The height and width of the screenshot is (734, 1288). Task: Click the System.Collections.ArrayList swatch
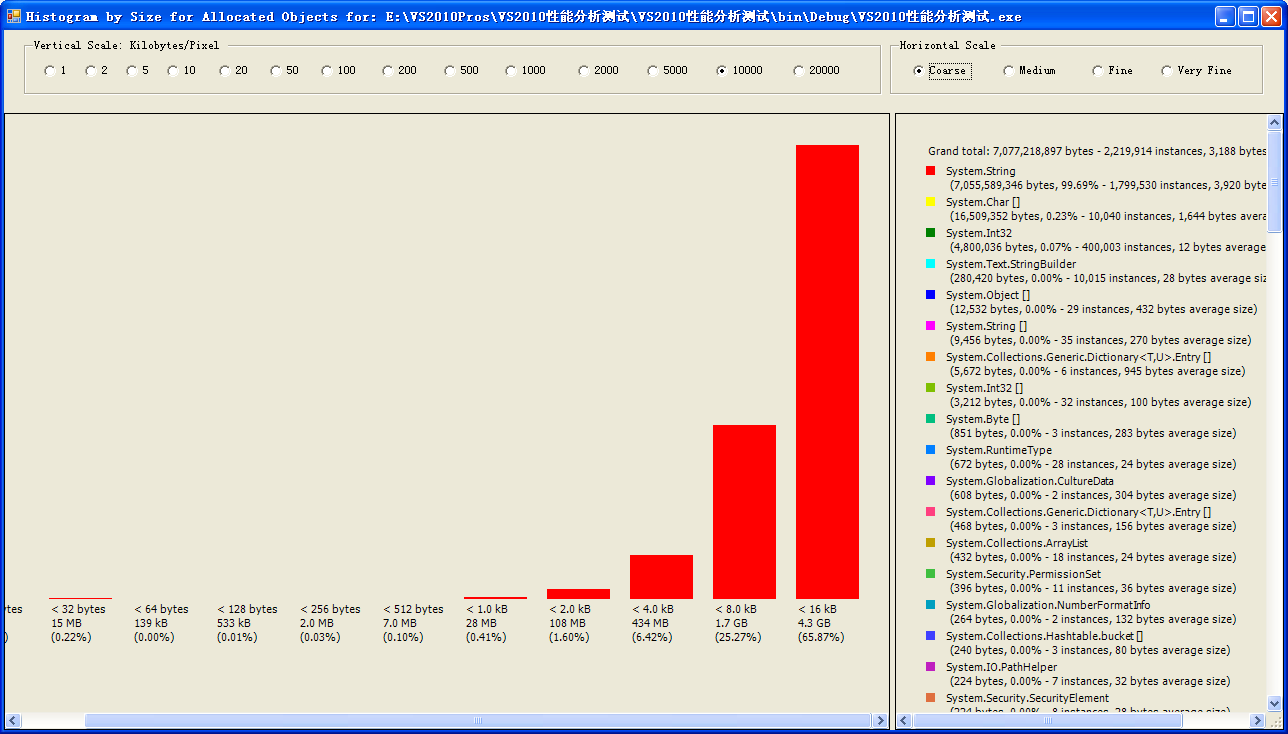(x=931, y=543)
